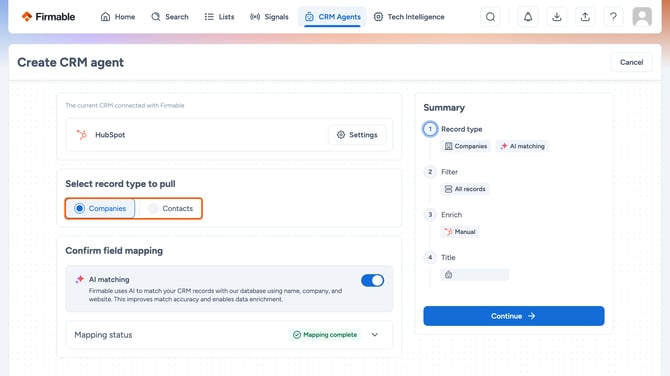Click the Firmable logo
The width and height of the screenshot is (670, 376).
coord(48,17)
